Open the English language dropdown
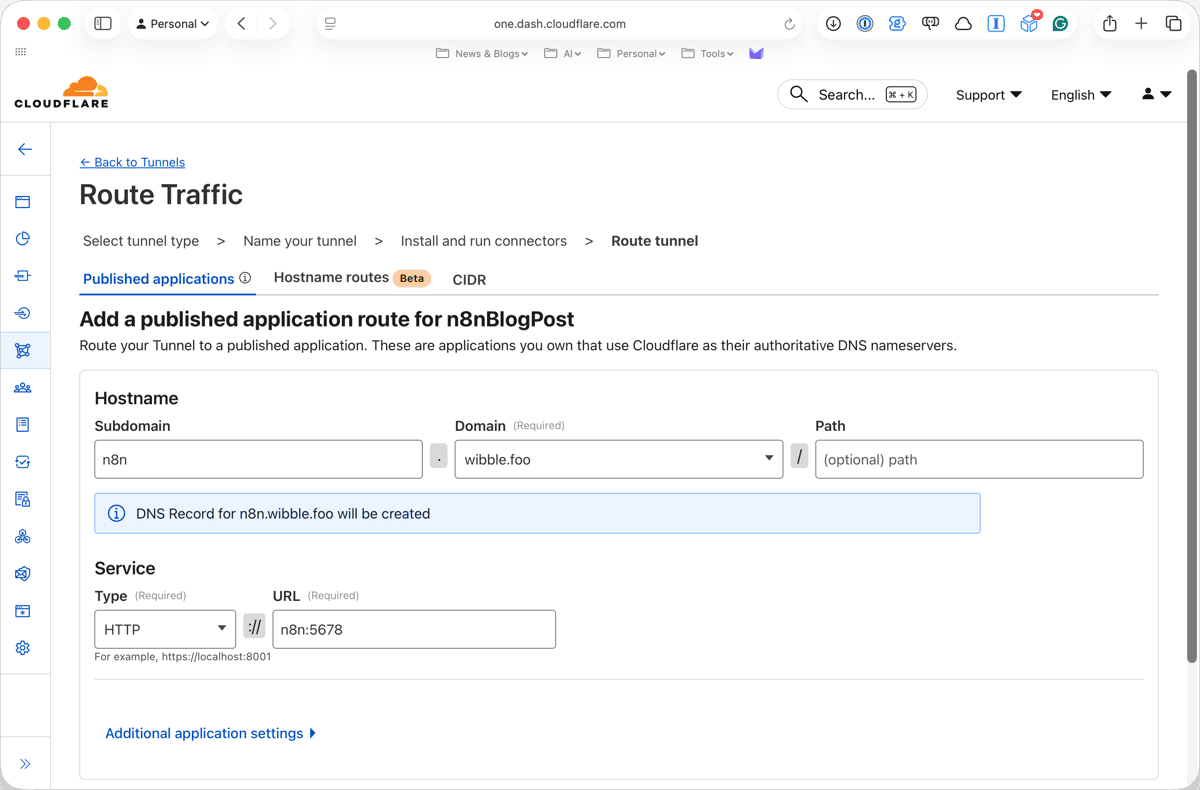 (x=1080, y=95)
